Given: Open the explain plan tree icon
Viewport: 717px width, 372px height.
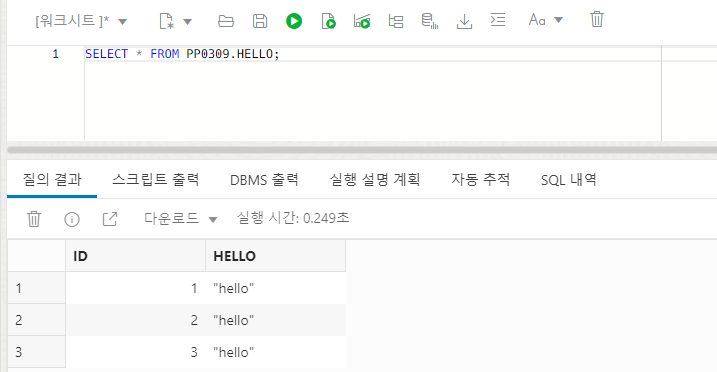Looking at the screenshot, I should (396, 21).
